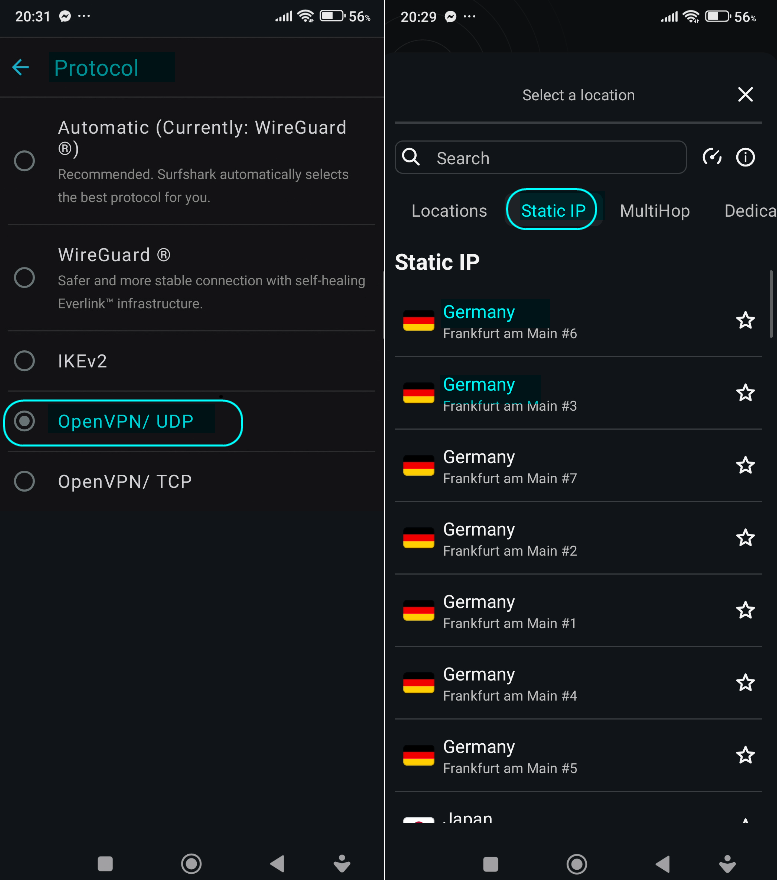
Task: Switch to the Locations tab
Action: click(x=449, y=211)
